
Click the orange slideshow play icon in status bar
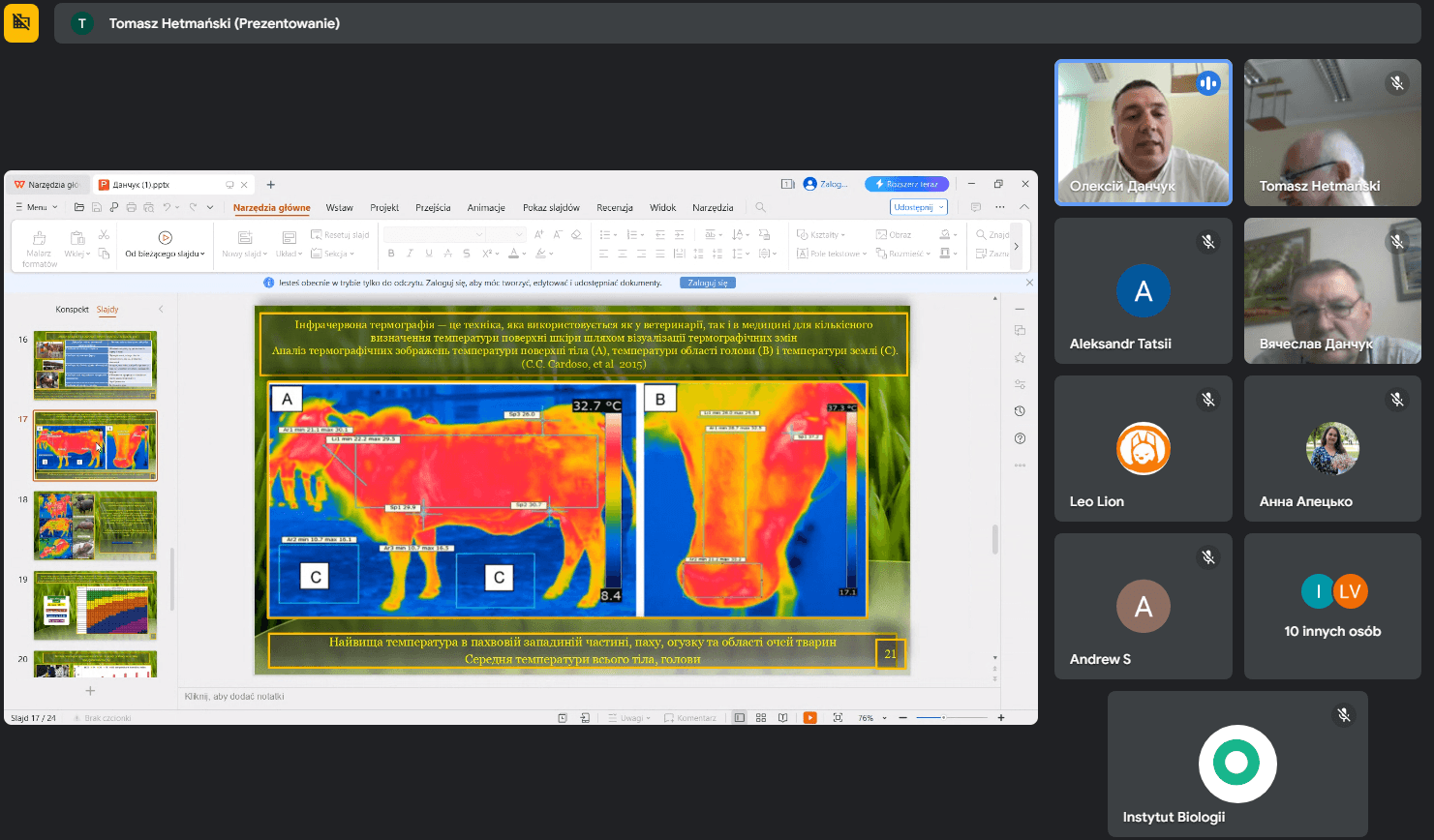[810, 718]
